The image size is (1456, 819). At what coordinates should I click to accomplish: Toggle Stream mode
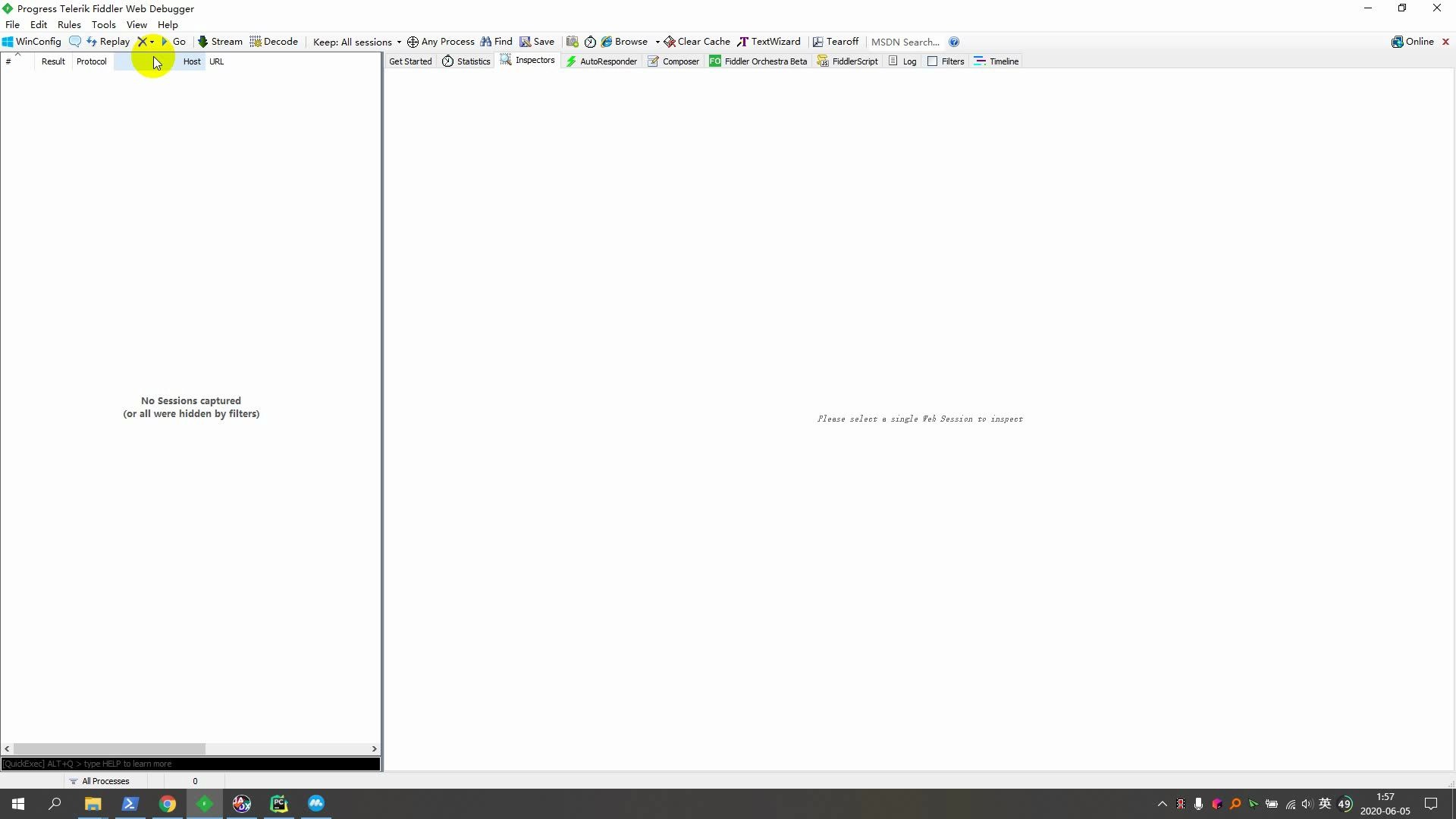[x=220, y=42]
